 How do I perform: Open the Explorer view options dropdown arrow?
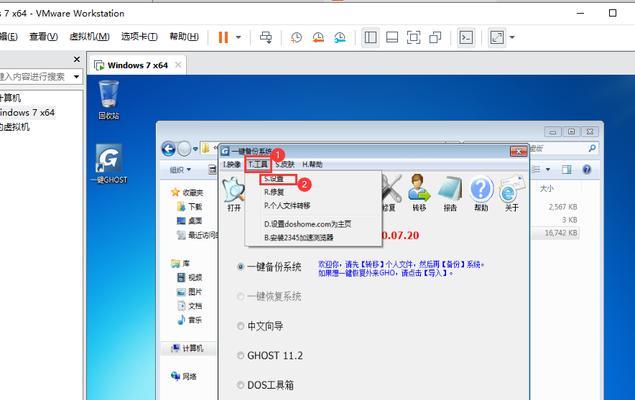pos(548,169)
